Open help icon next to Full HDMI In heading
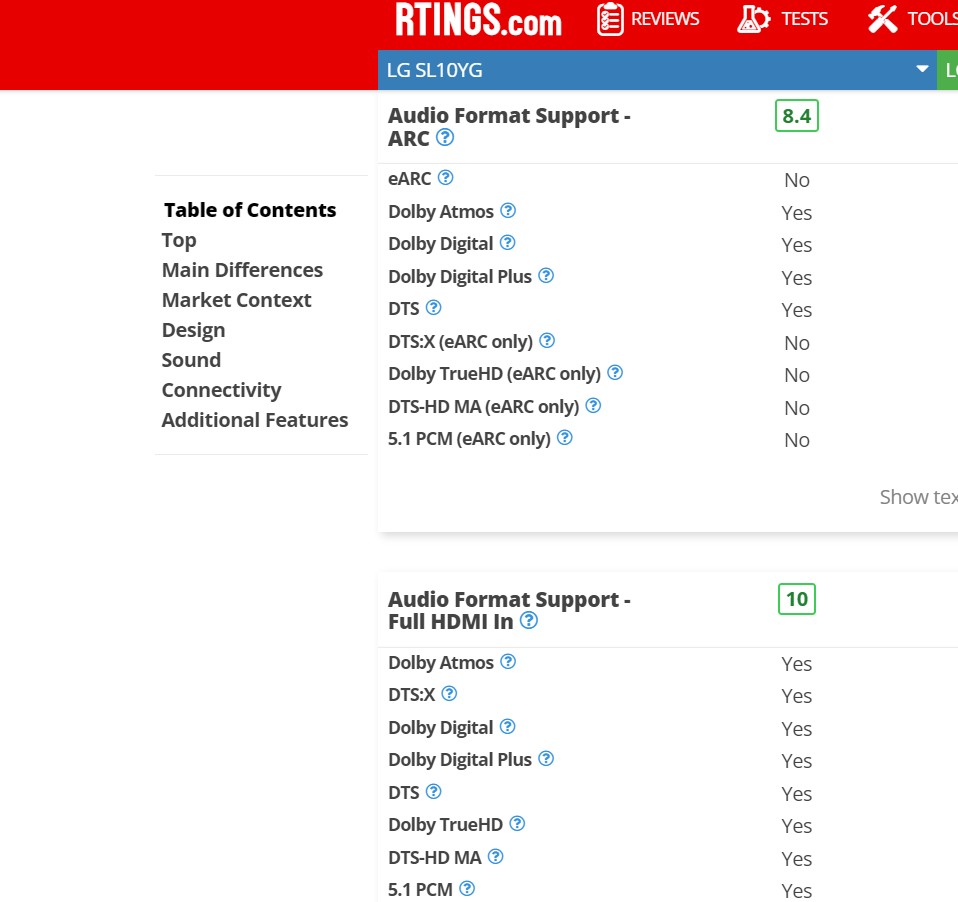 point(529,621)
